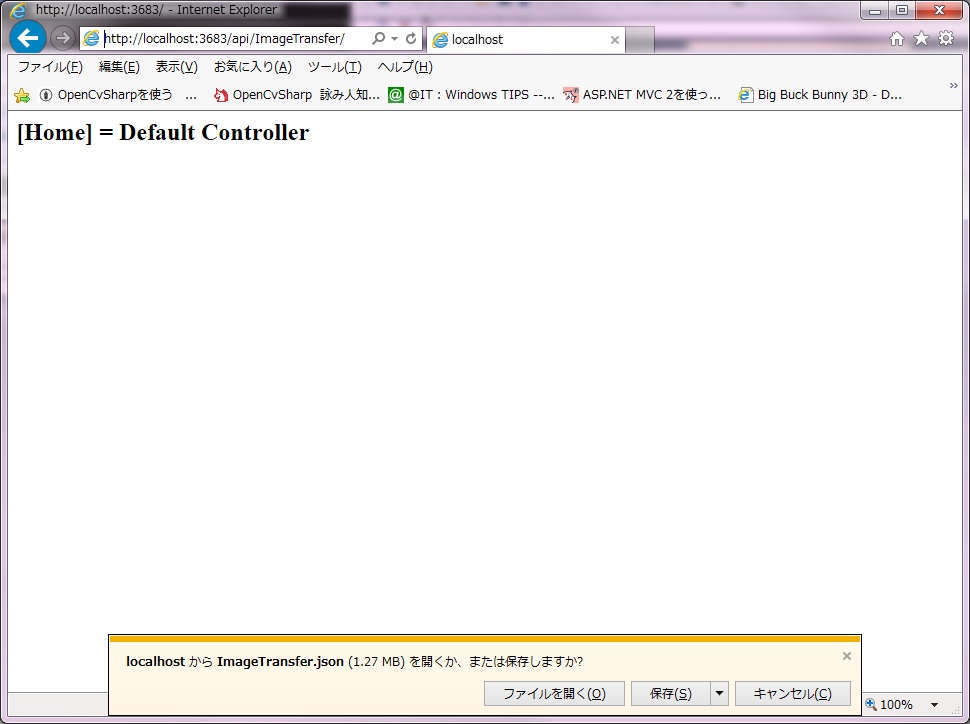
Task: Open OpenCvSharp 詠み人知... favorites link
Action: click(297, 95)
